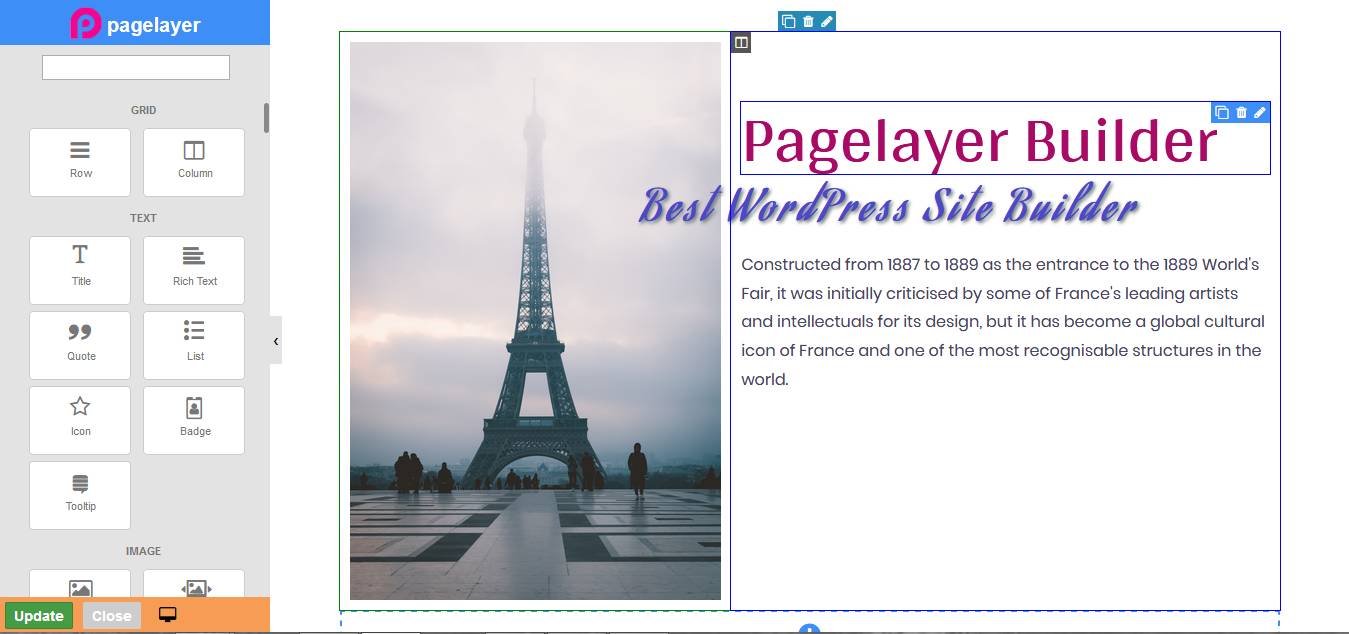The height and width of the screenshot is (634, 1349).
Task: Click the Eiffel Tower description paragraph
Action: click(1003, 322)
